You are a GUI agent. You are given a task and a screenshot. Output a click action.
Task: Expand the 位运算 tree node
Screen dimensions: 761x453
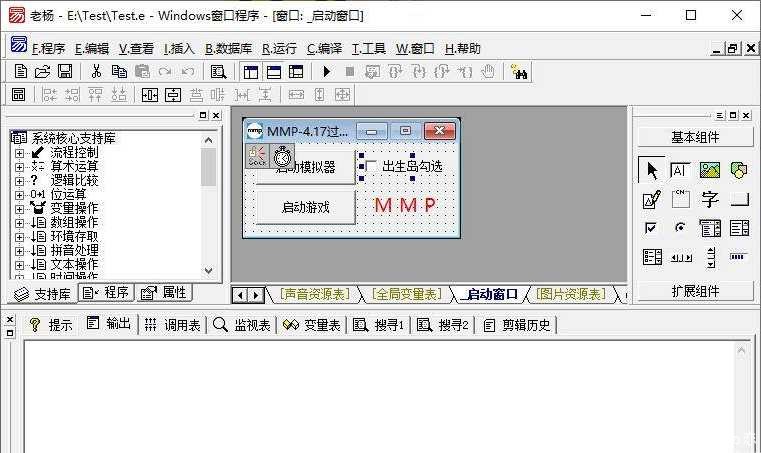(19, 195)
